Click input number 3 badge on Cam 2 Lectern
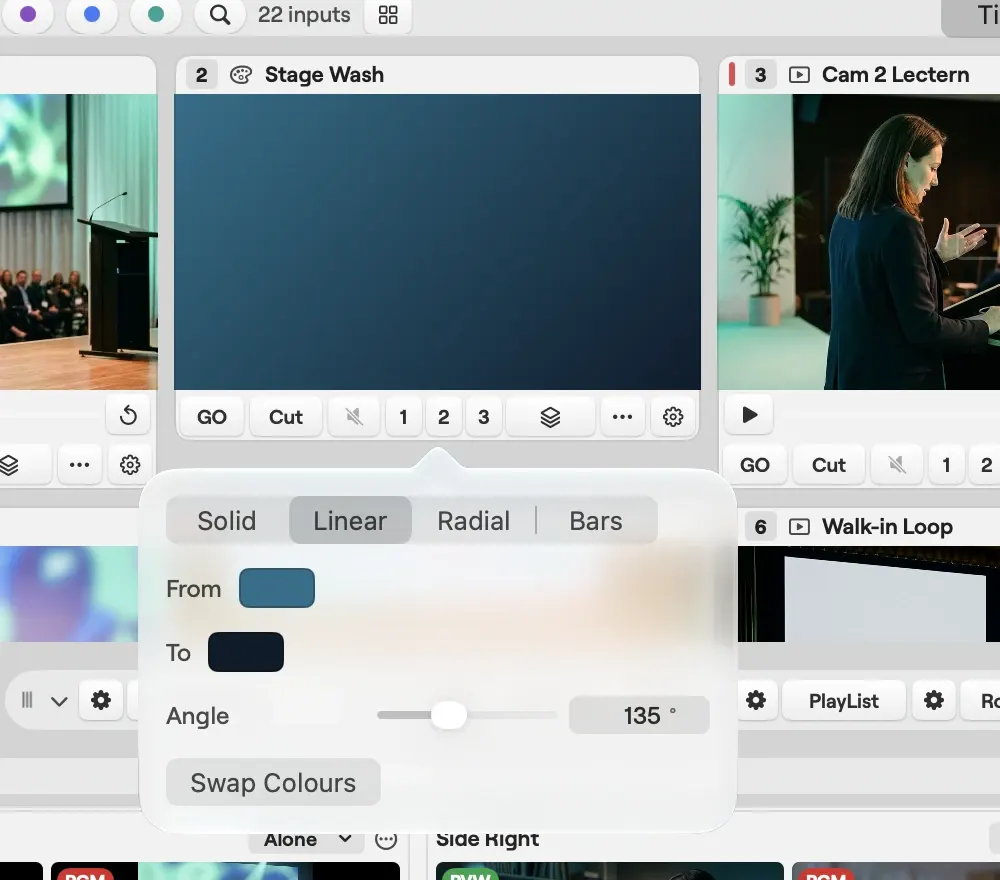 (760, 75)
